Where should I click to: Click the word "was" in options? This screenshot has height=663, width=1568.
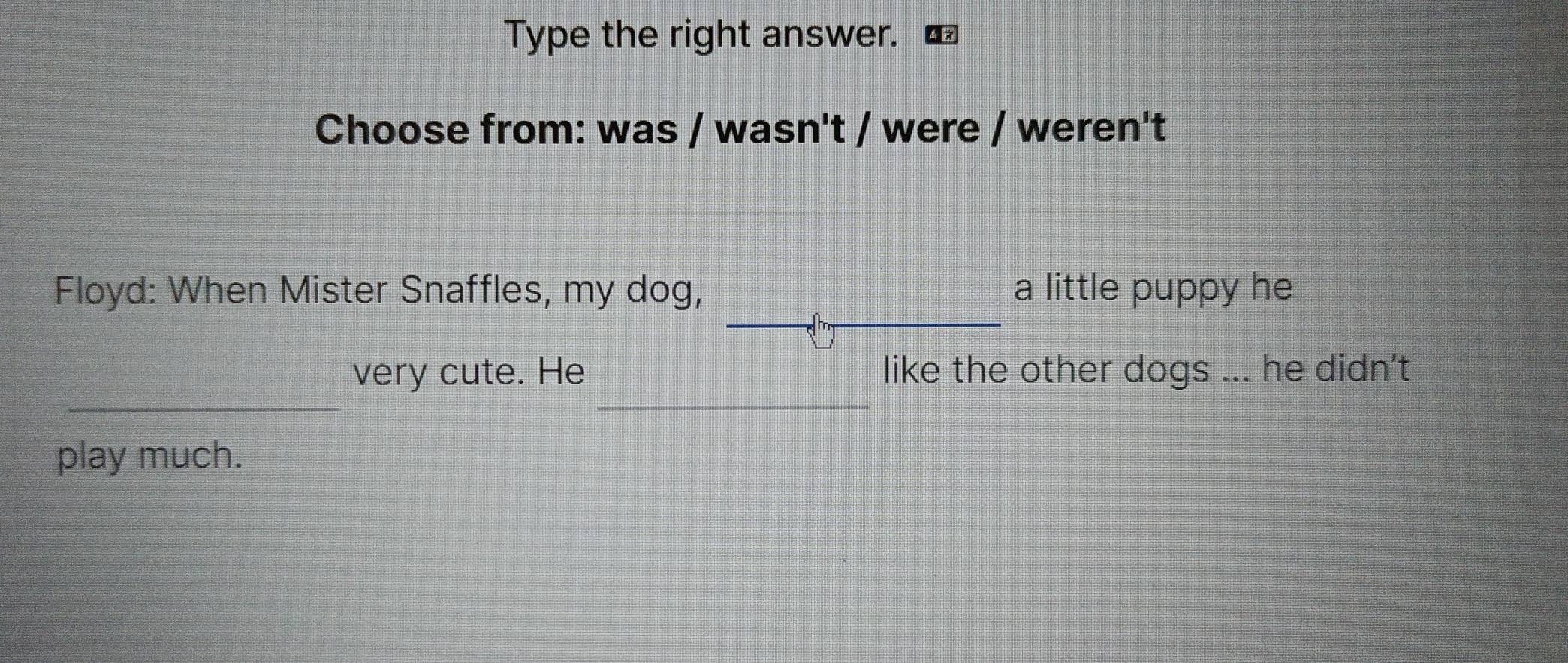click(637, 130)
